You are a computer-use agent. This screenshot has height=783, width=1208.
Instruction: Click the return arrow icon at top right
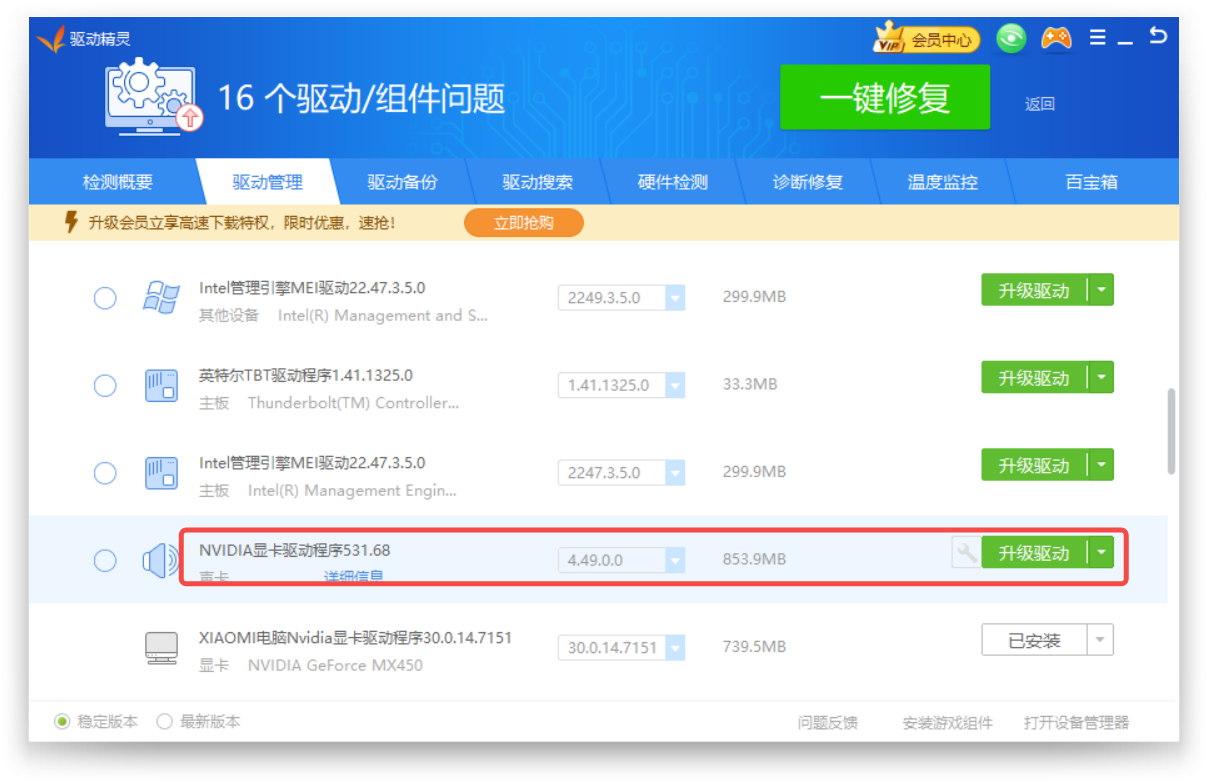tap(1157, 36)
